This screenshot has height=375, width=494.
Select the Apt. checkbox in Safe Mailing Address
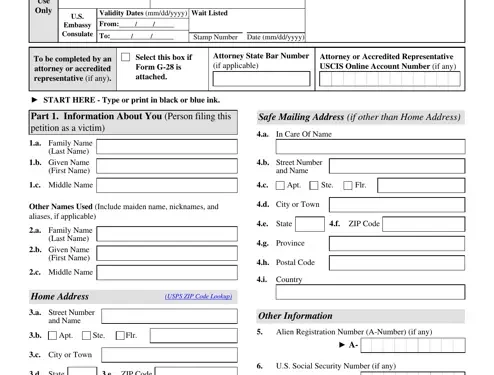point(280,185)
